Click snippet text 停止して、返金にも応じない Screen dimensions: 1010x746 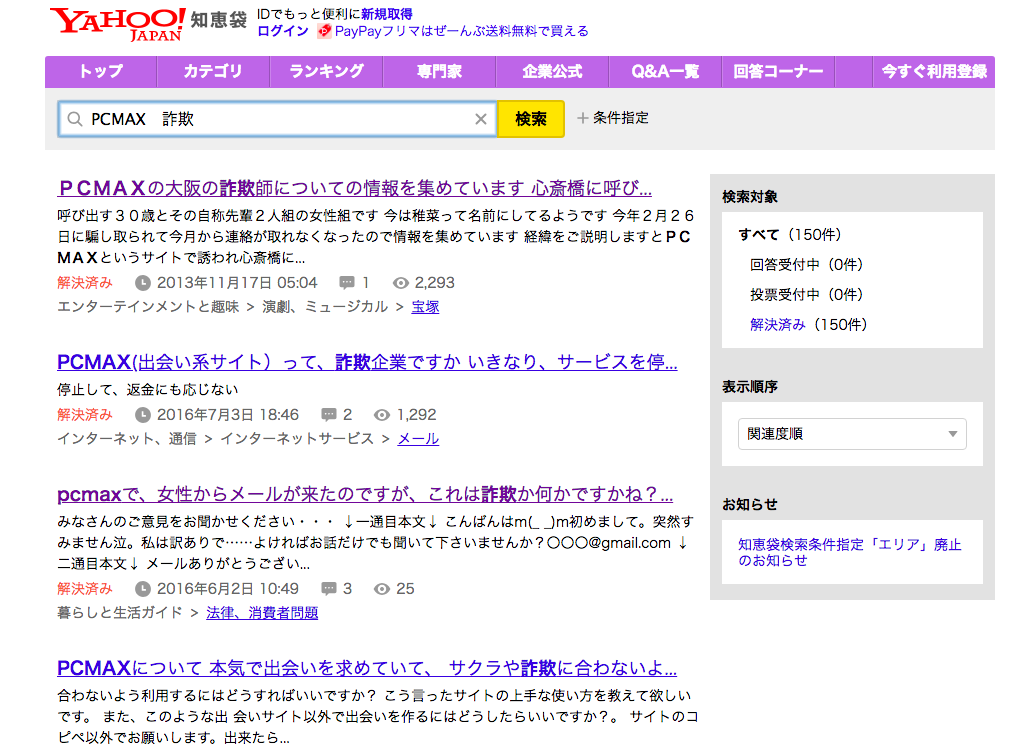148,390
